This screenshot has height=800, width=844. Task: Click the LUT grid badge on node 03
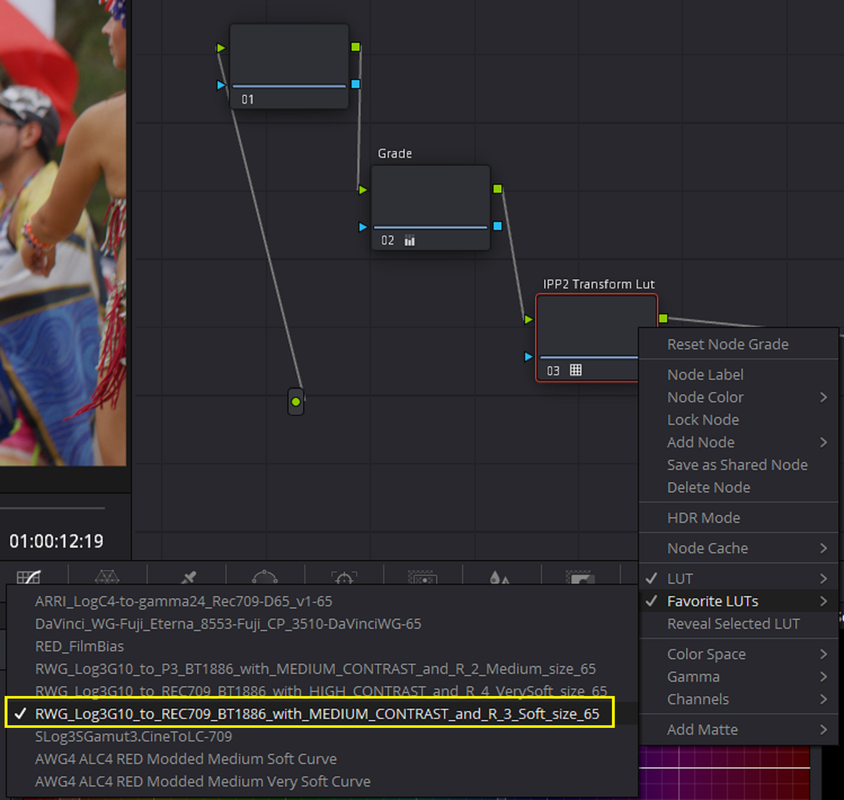click(x=575, y=370)
